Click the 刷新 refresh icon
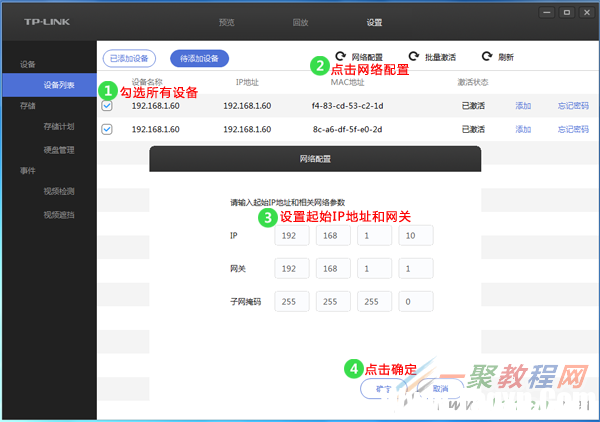Image resolution: width=600 pixels, height=422 pixels. [487, 56]
